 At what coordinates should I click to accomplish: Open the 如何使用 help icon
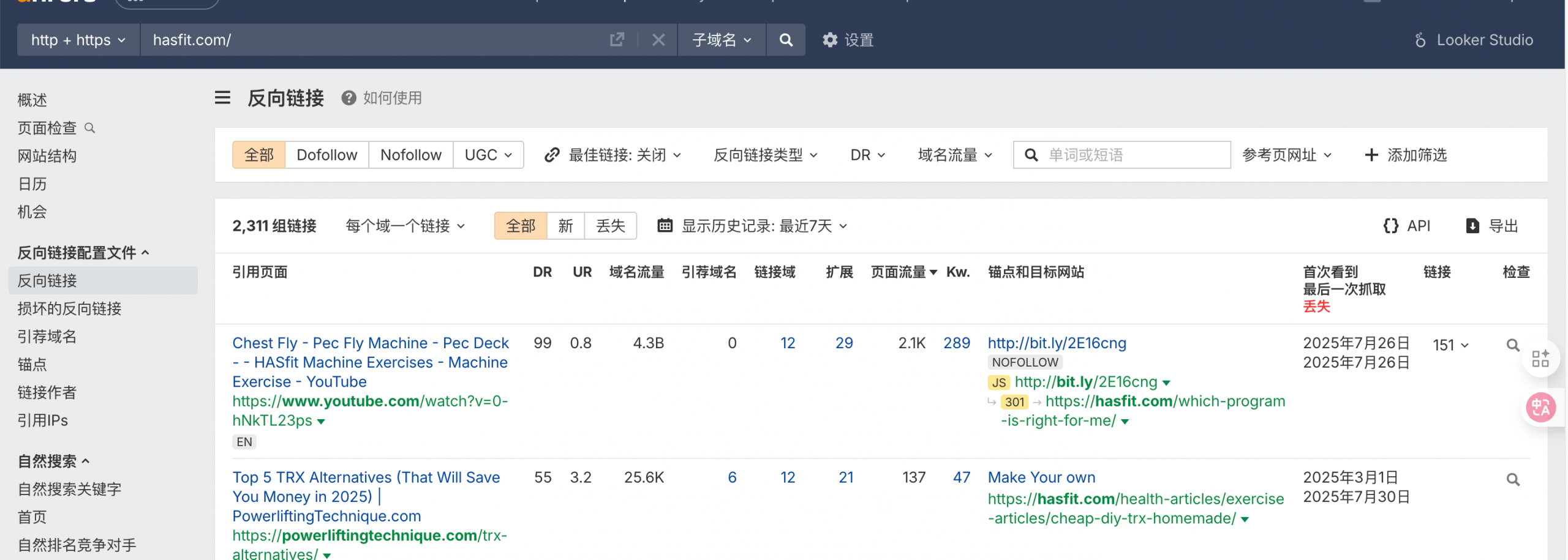point(349,98)
